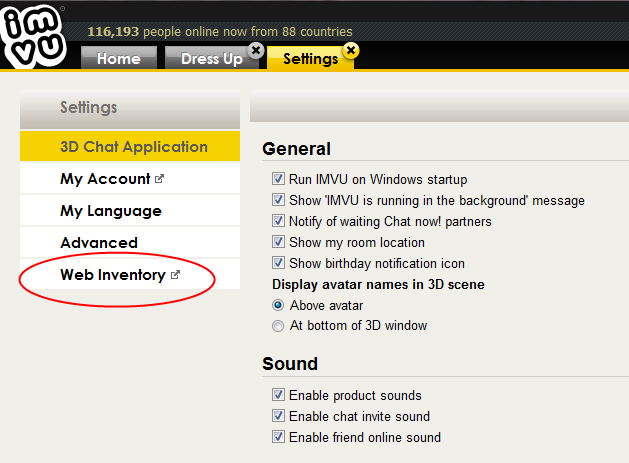Toggle Run IMVU on Windows startup
Image resolution: width=629 pixels, height=463 pixels.
tap(278, 179)
